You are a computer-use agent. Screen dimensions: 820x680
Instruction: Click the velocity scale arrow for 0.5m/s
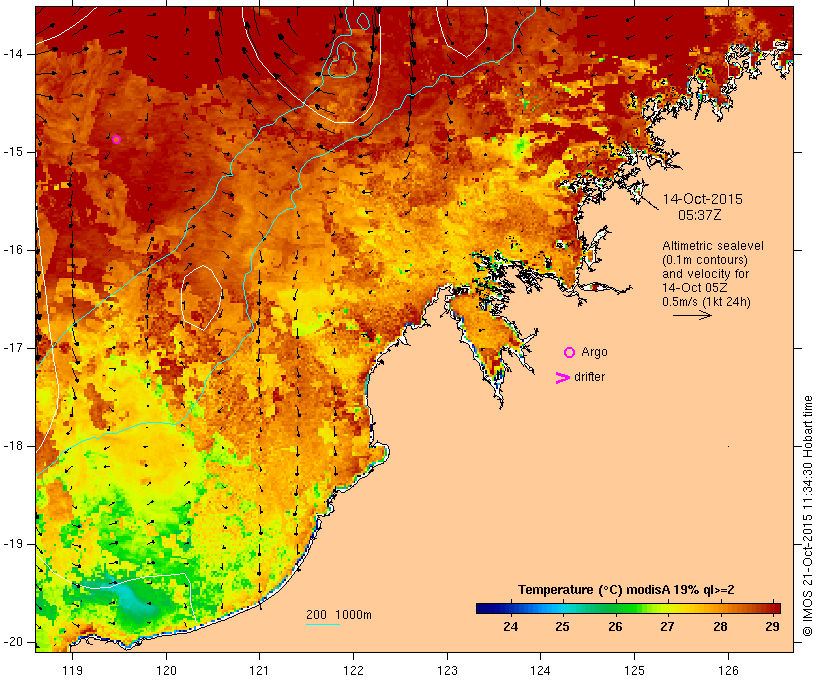692,315
